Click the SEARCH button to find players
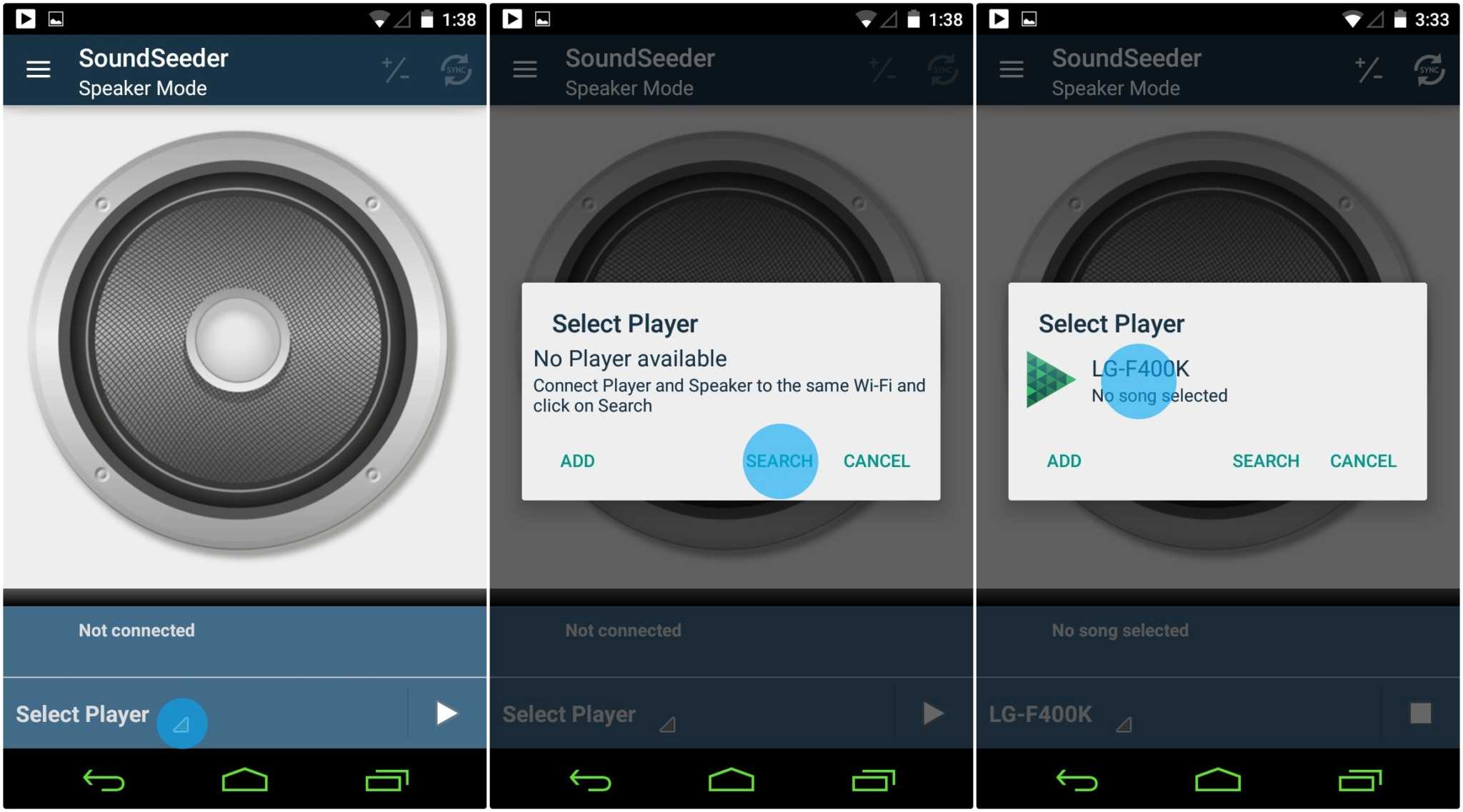The image size is (1463, 812). 780,460
